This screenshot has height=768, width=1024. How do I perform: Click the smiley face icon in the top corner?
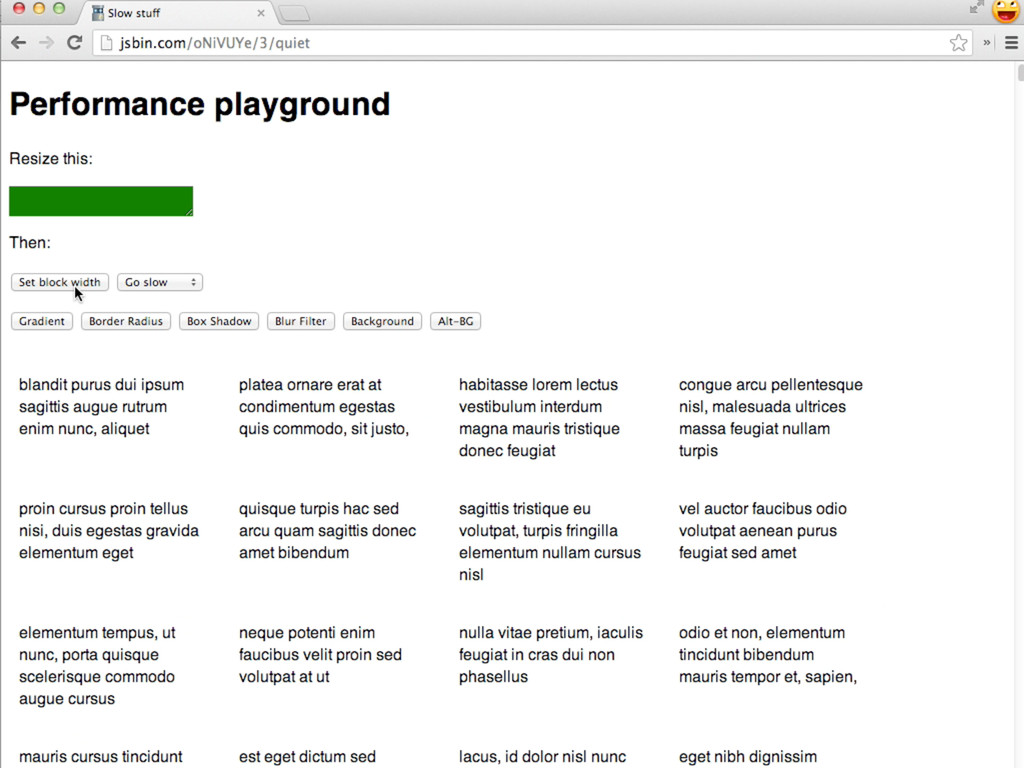coord(1005,11)
